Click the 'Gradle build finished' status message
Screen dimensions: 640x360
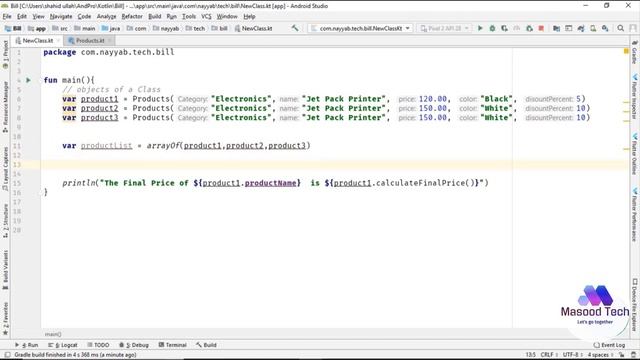pos(75,355)
